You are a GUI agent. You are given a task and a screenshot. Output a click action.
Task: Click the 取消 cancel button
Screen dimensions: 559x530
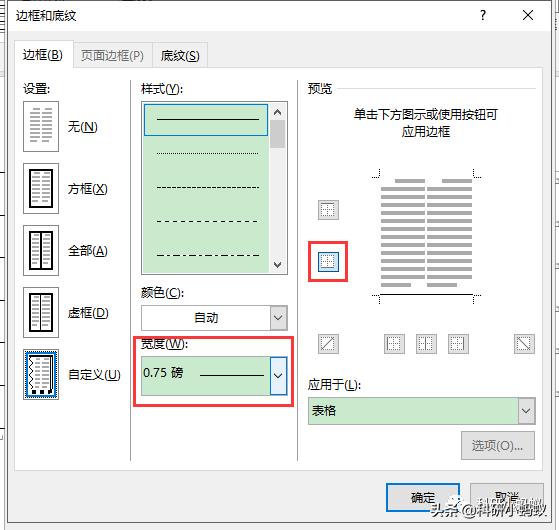507,498
